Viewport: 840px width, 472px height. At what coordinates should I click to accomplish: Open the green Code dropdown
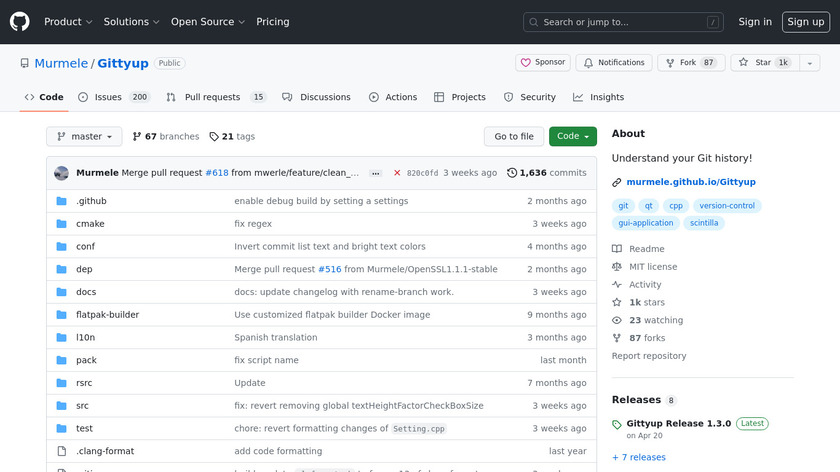pyautogui.click(x=573, y=136)
